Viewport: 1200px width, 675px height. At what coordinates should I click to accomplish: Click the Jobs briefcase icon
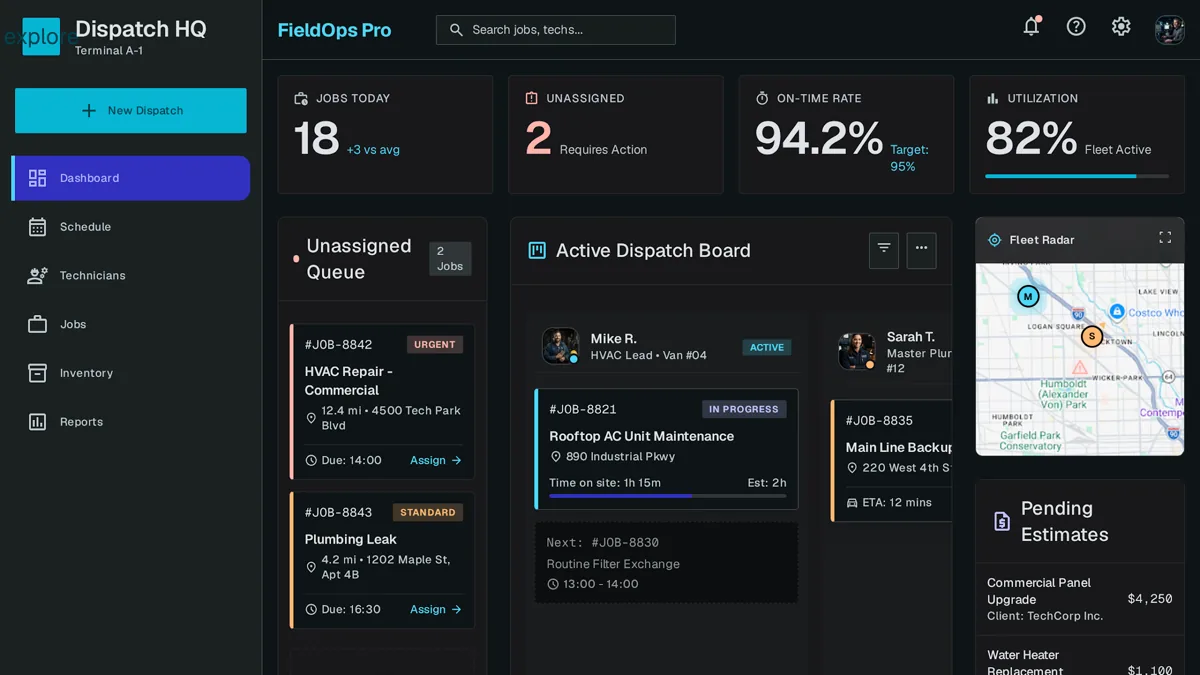point(38,324)
